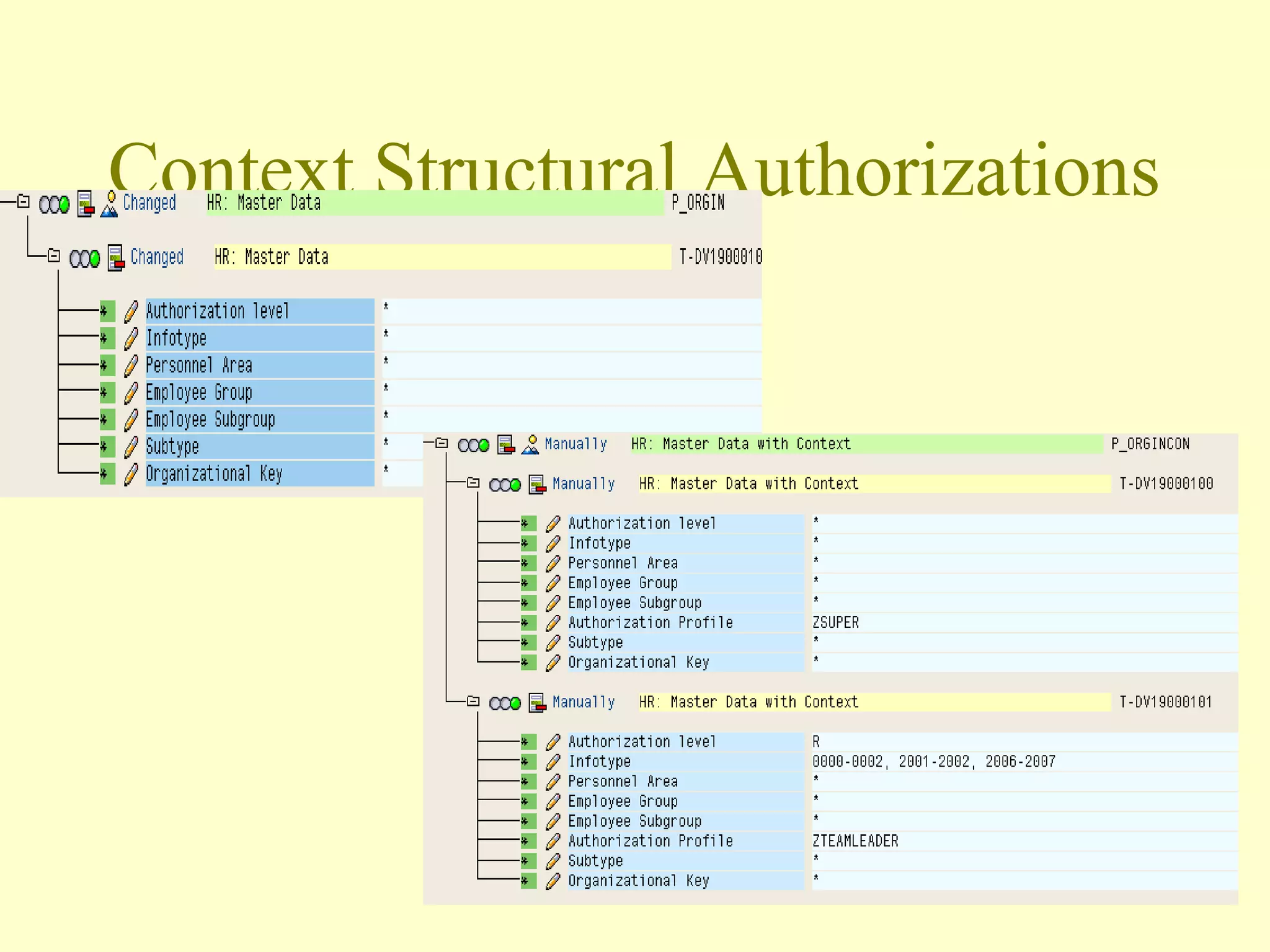
Task: Click the traffic light status of T-DV19000101
Action: 505,703
